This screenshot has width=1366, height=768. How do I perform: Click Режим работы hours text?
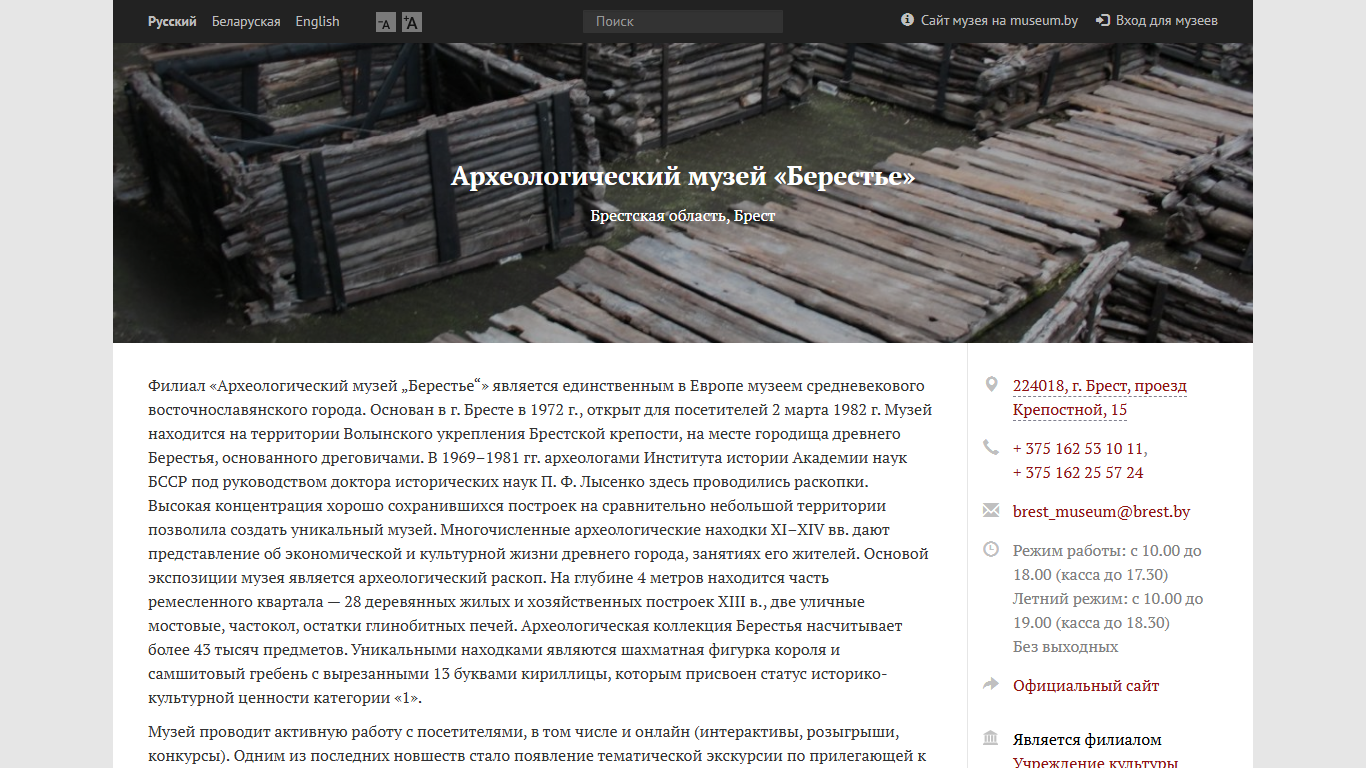[1107, 563]
